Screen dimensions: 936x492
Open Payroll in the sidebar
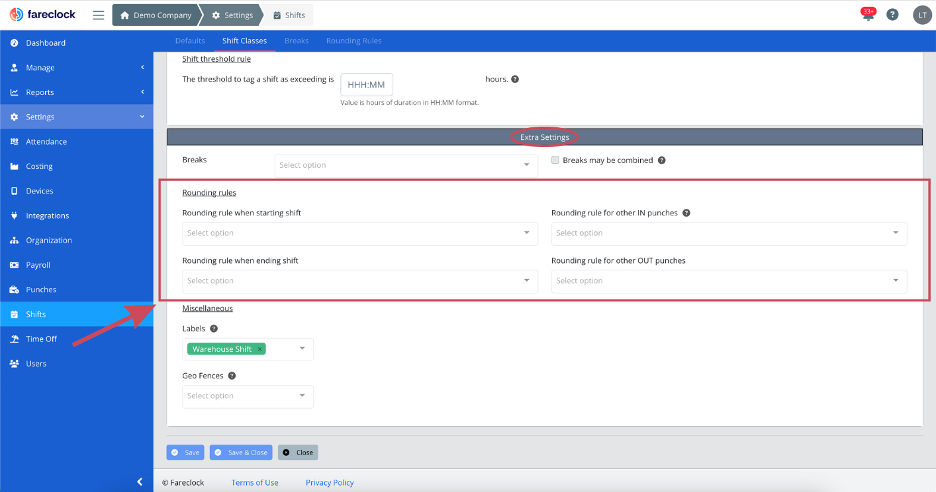76,265
